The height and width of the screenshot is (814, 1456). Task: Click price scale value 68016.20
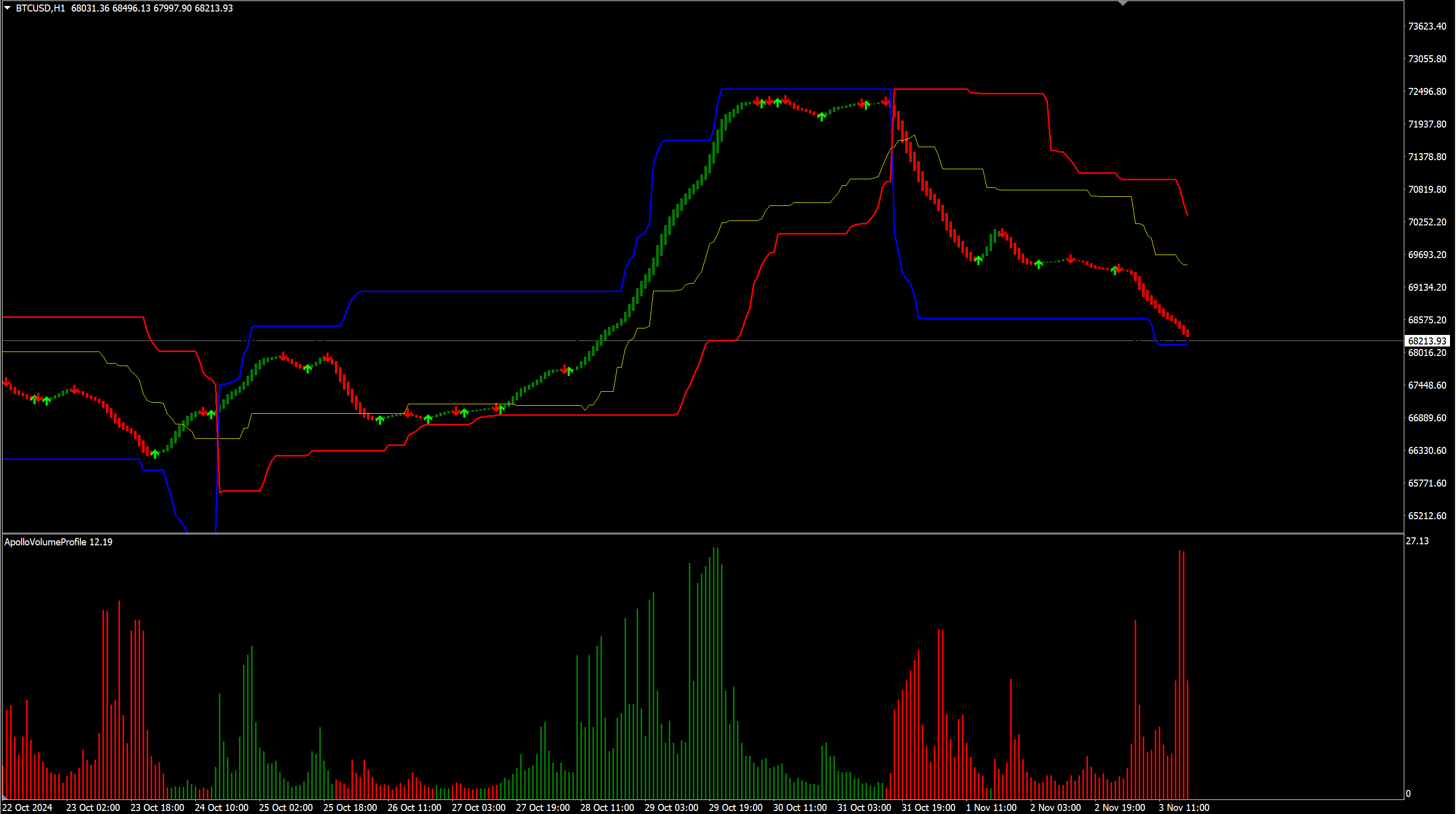pyautogui.click(x=1427, y=353)
